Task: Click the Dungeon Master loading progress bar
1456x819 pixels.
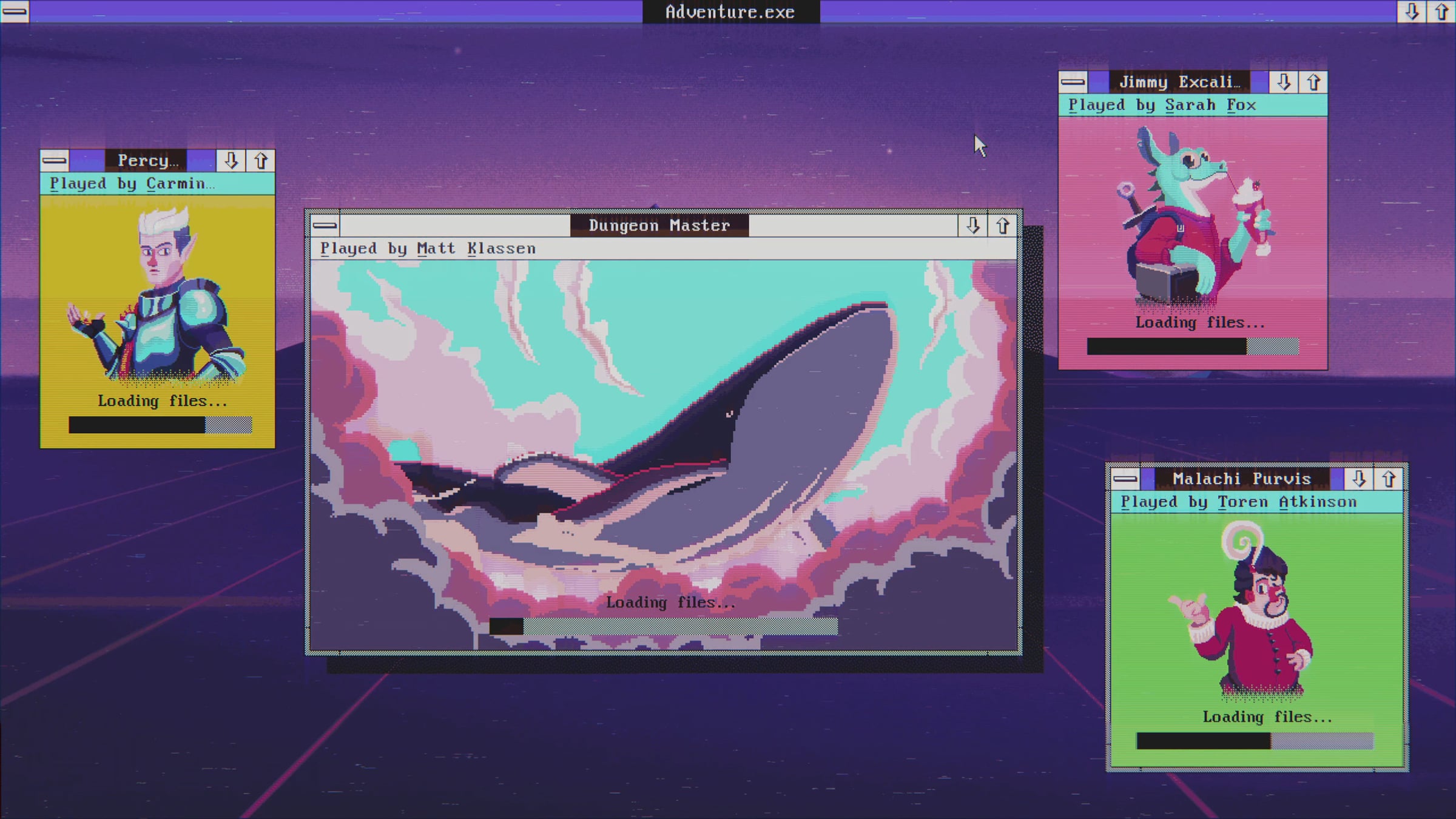Action: click(663, 626)
